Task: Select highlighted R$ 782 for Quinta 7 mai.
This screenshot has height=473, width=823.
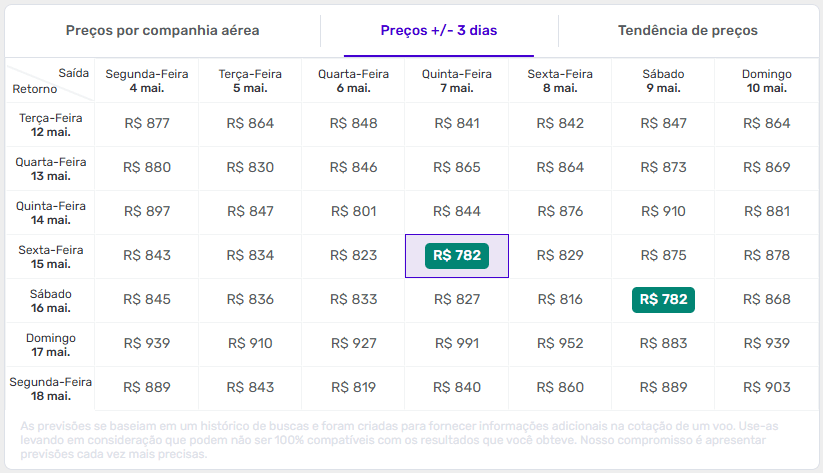Action: coord(457,256)
